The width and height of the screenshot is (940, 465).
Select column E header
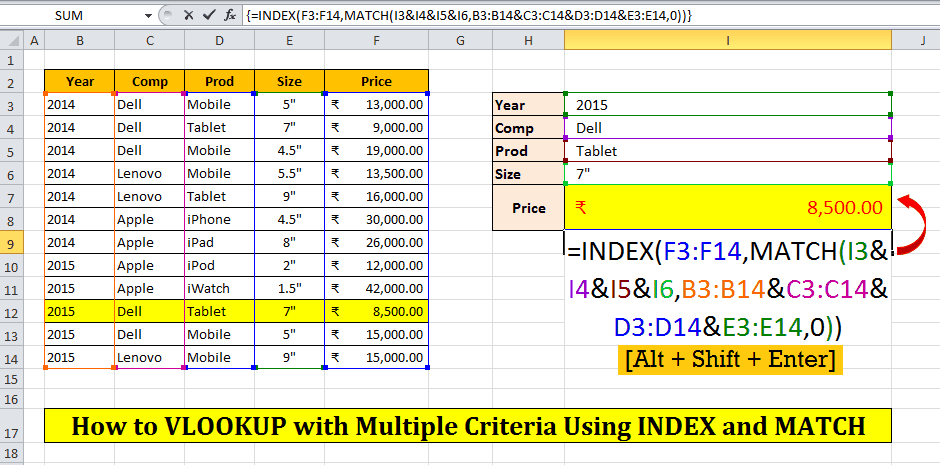290,40
